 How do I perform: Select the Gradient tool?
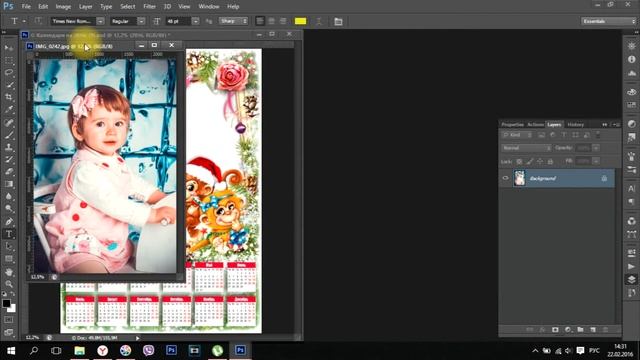[9, 184]
